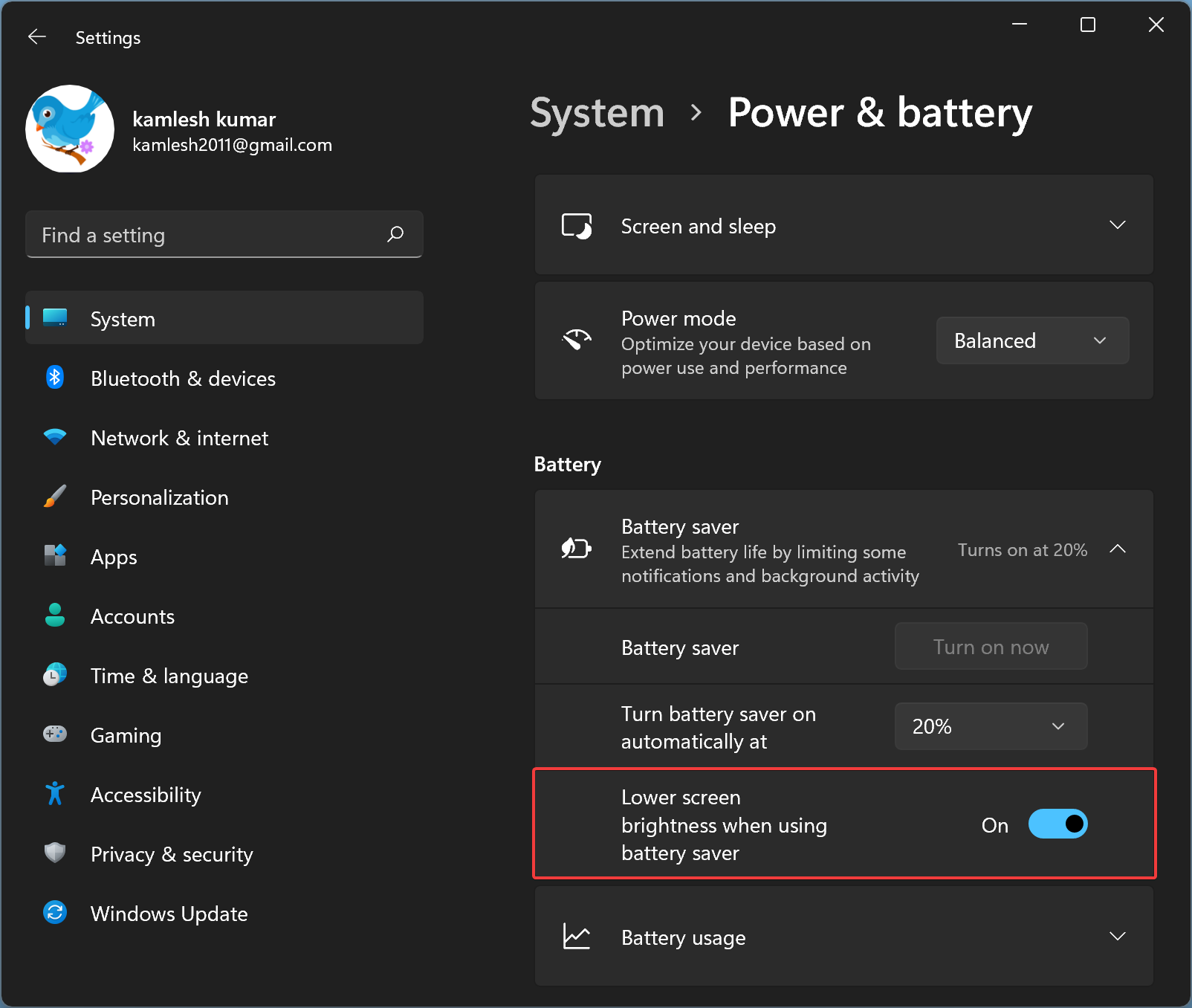The image size is (1192, 1008).
Task: Click the Find a setting search box
Action: [224, 234]
